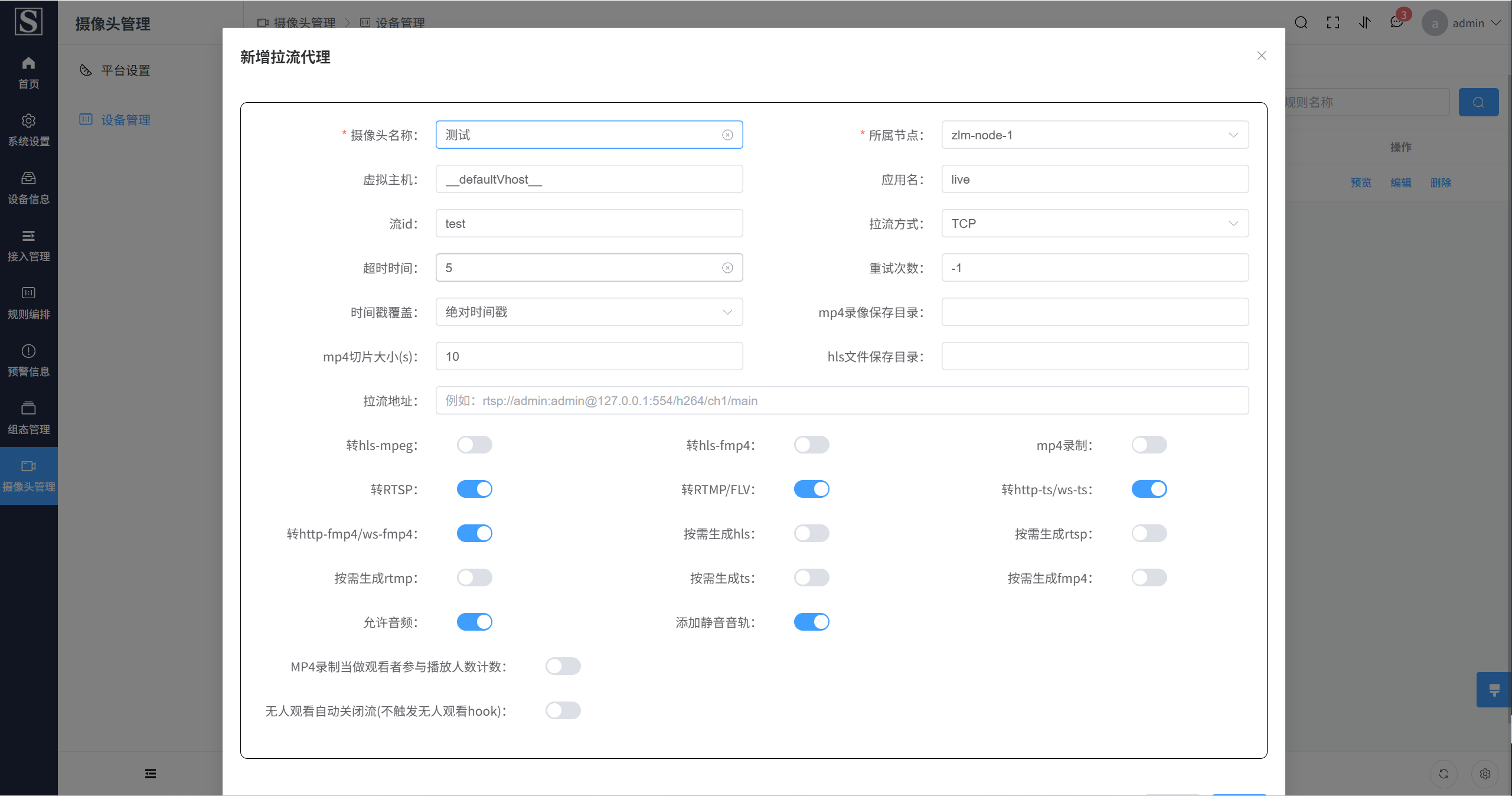Click the 预览 link in table row

(x=1361, y=183)
